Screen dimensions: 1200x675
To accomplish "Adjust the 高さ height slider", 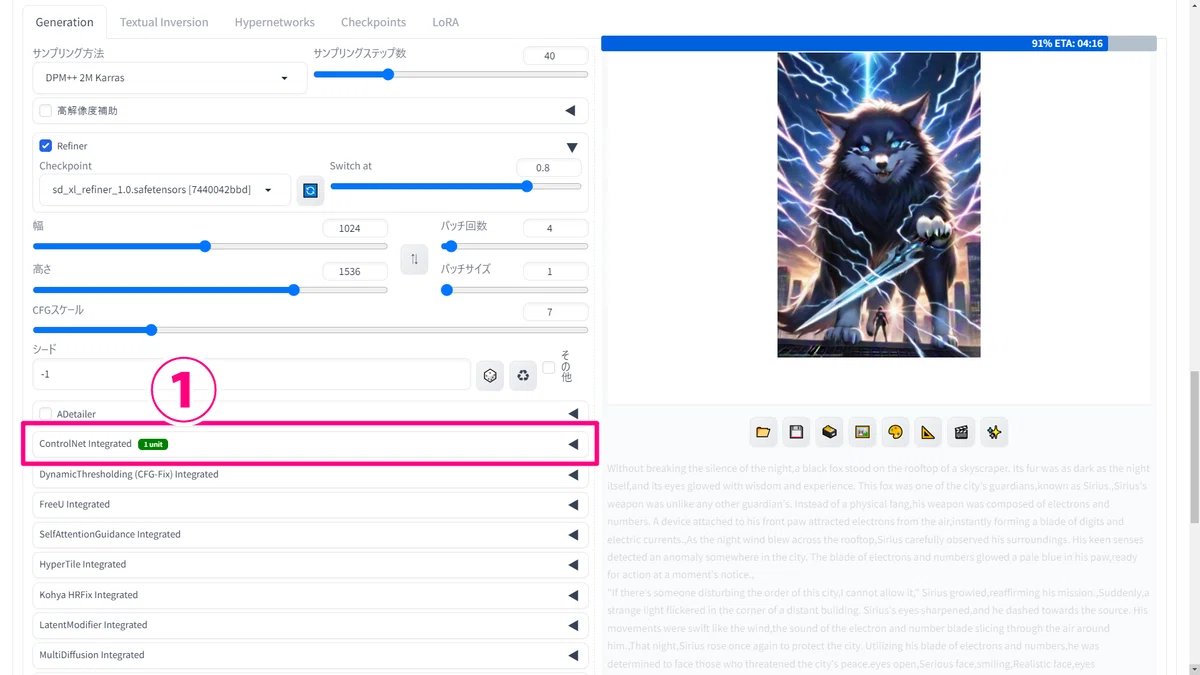I will [x=210, y=290].
